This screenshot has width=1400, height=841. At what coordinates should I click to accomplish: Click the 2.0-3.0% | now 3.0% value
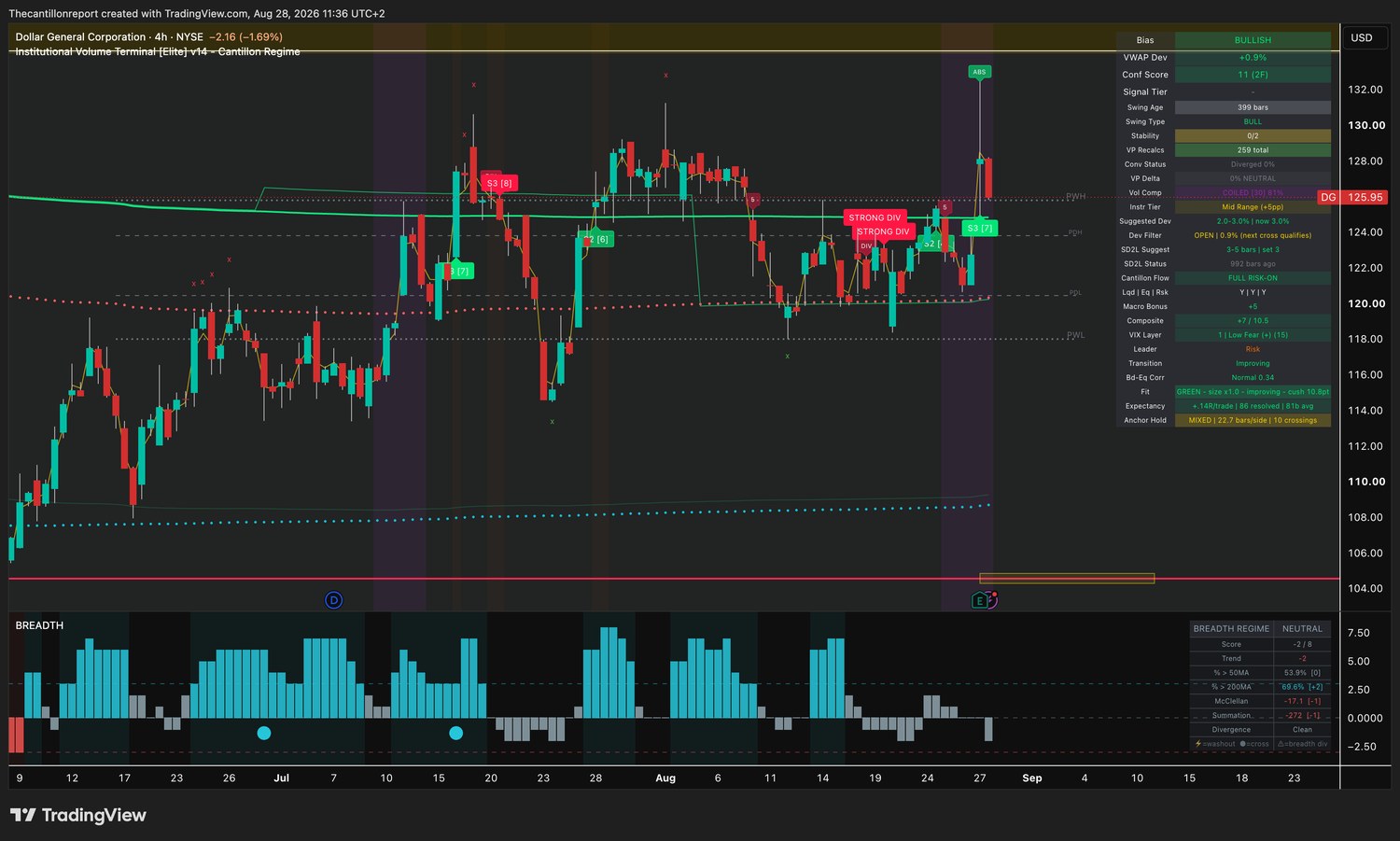(x=1253, y=221)
